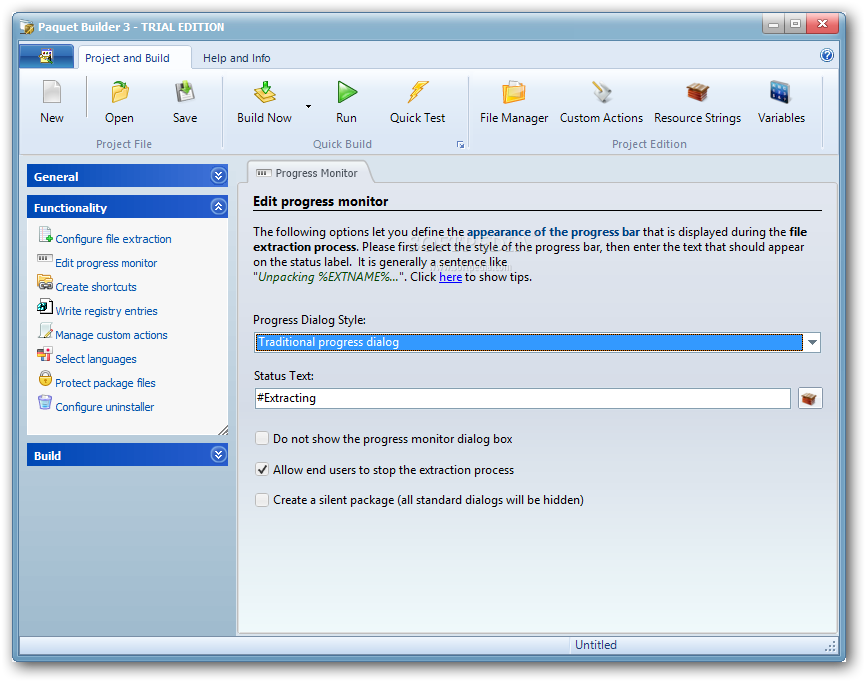Click the New project icon
The image size is (866, 682).
tap(52, 92)
